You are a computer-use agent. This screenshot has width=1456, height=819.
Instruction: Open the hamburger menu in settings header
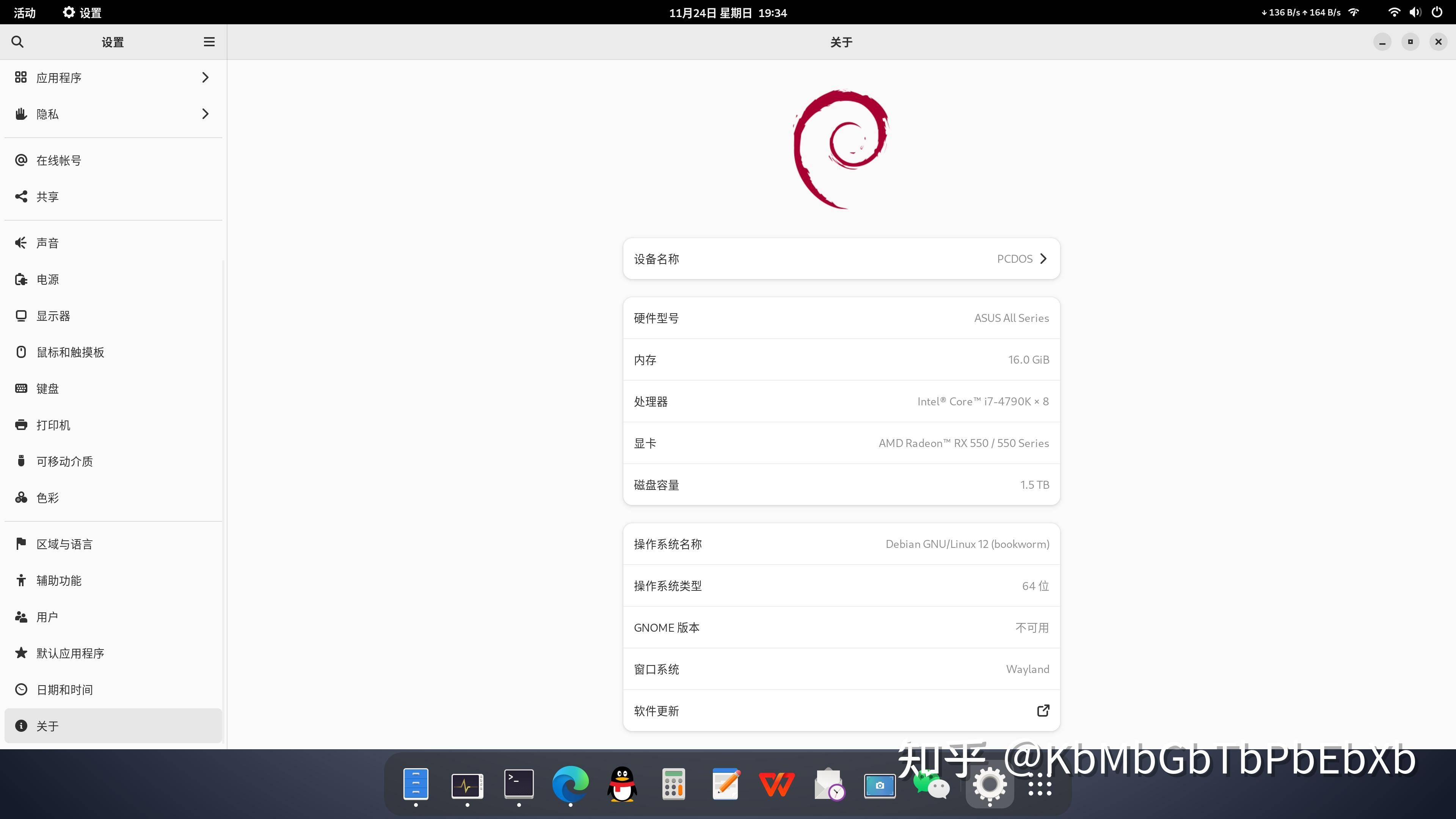209,42
